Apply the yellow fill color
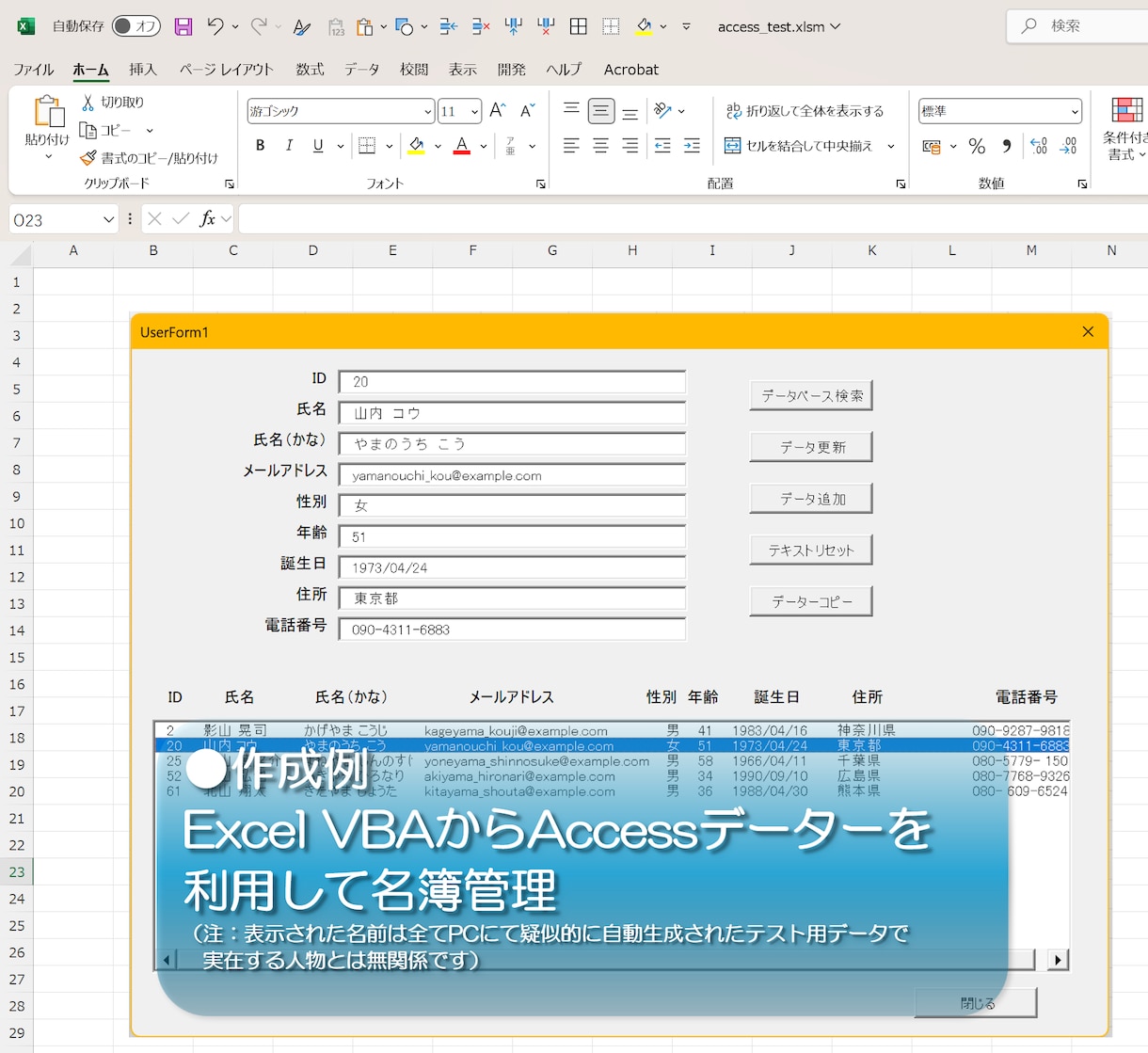1148x1053 pixels. click(416, 146)
